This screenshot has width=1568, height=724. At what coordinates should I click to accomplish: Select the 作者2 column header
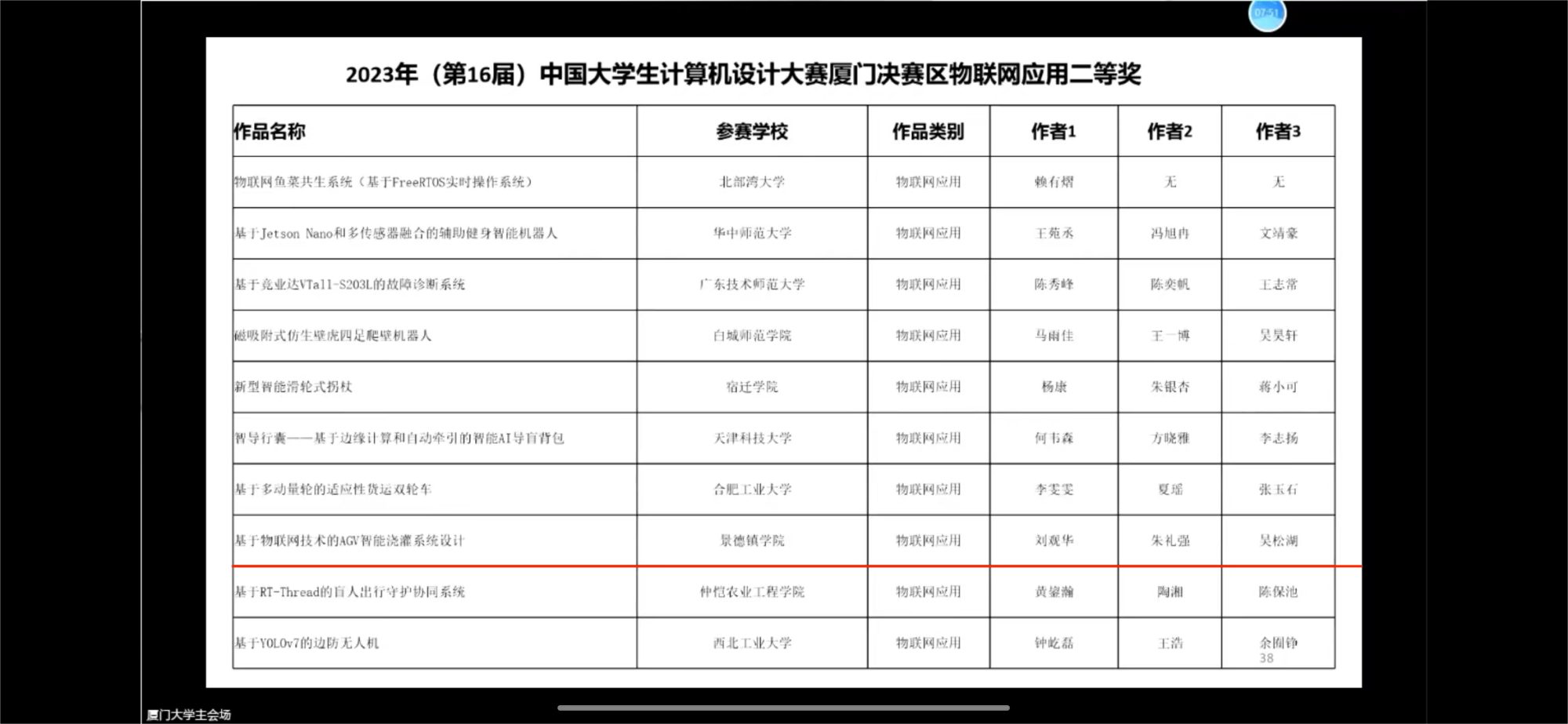[x=1169, y=132]
